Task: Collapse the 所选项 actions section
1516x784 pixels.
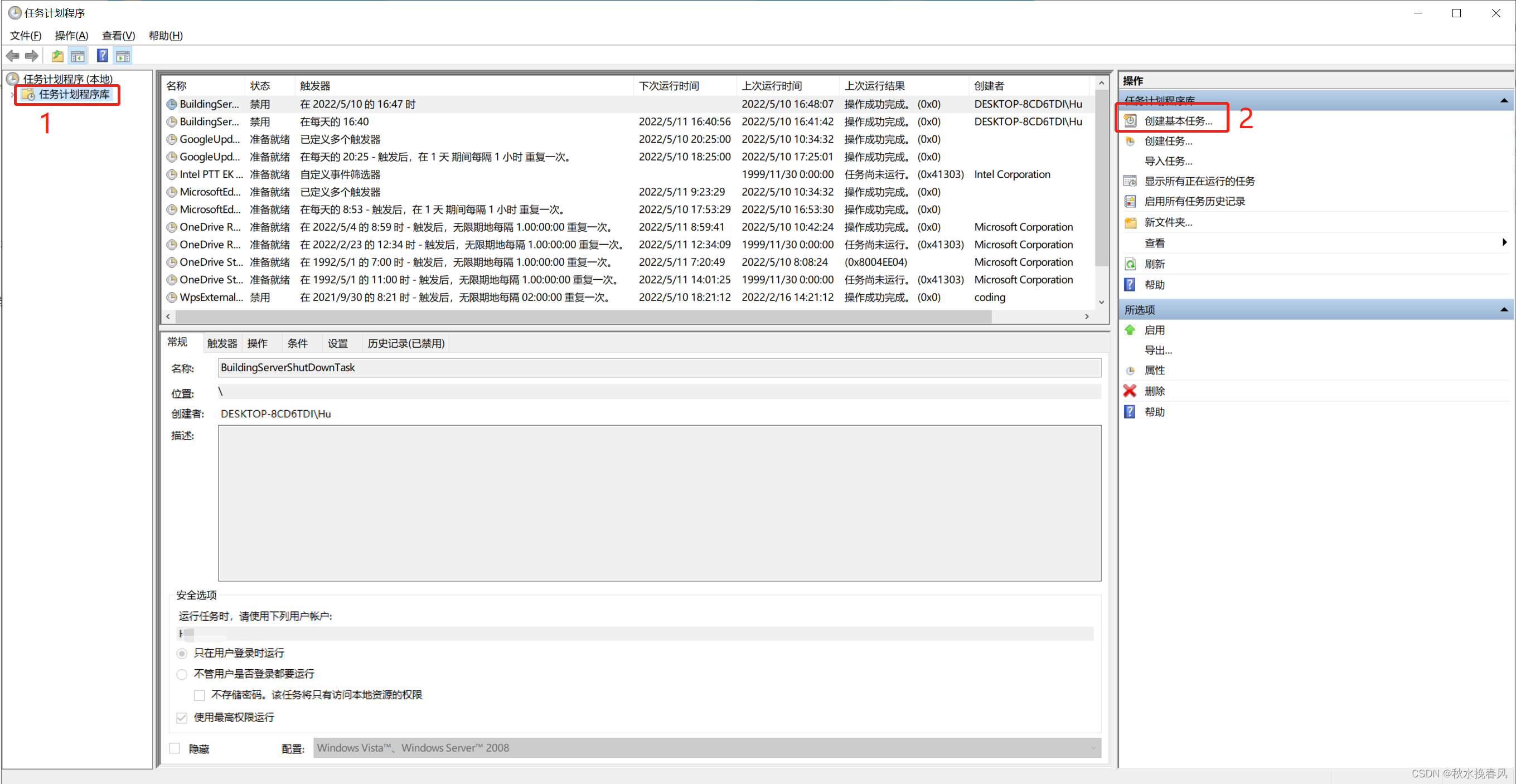Action: 1504,310
